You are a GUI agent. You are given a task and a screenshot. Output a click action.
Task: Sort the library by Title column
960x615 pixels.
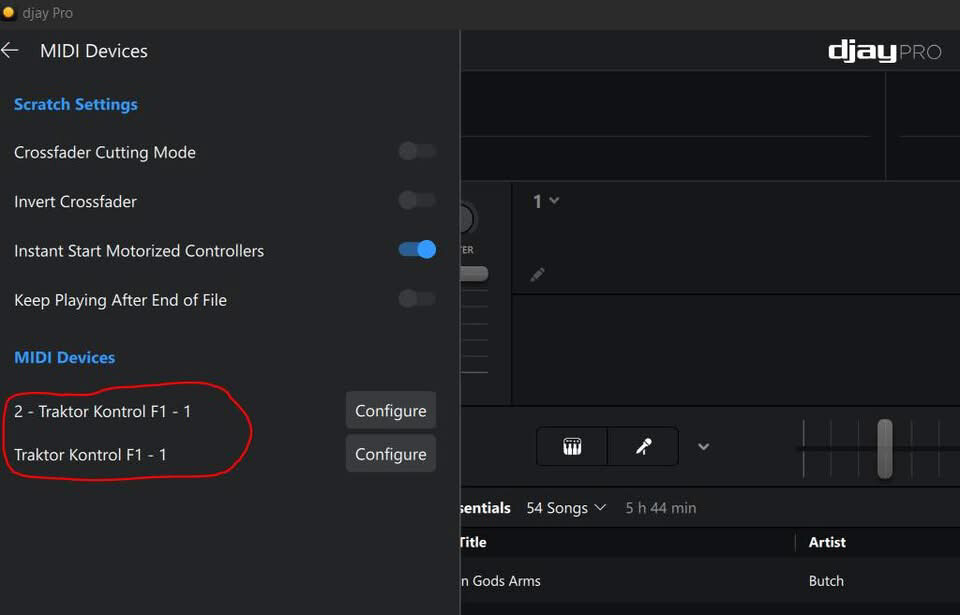coord(473,542)
